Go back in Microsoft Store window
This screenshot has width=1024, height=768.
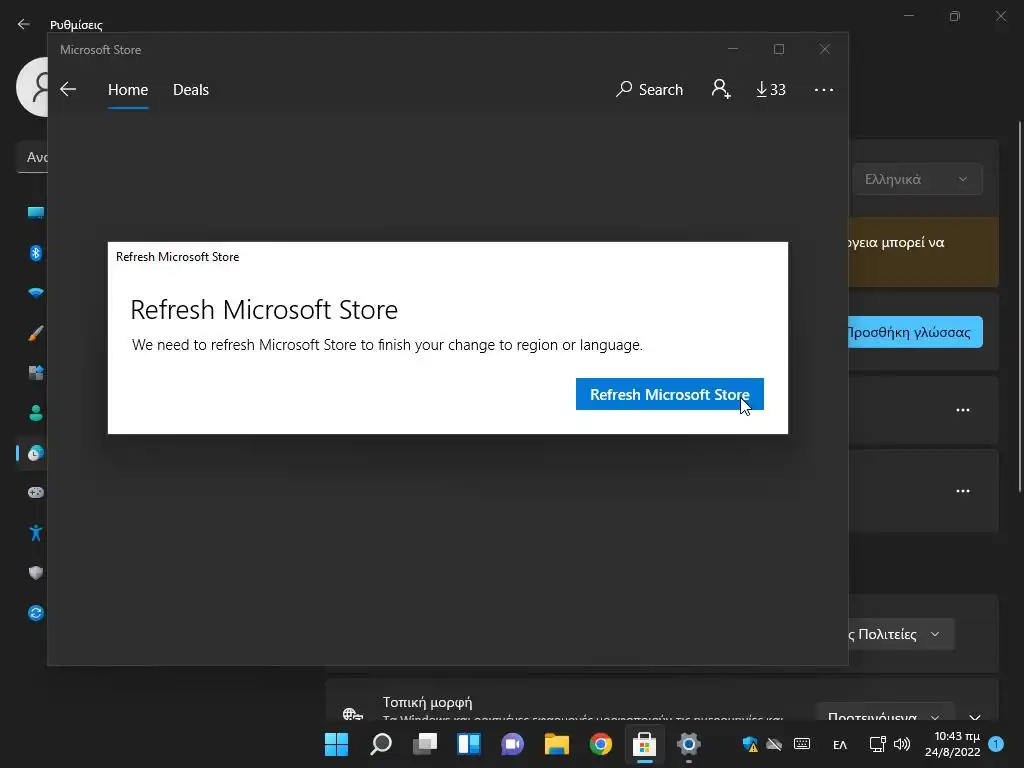(68, 89)
